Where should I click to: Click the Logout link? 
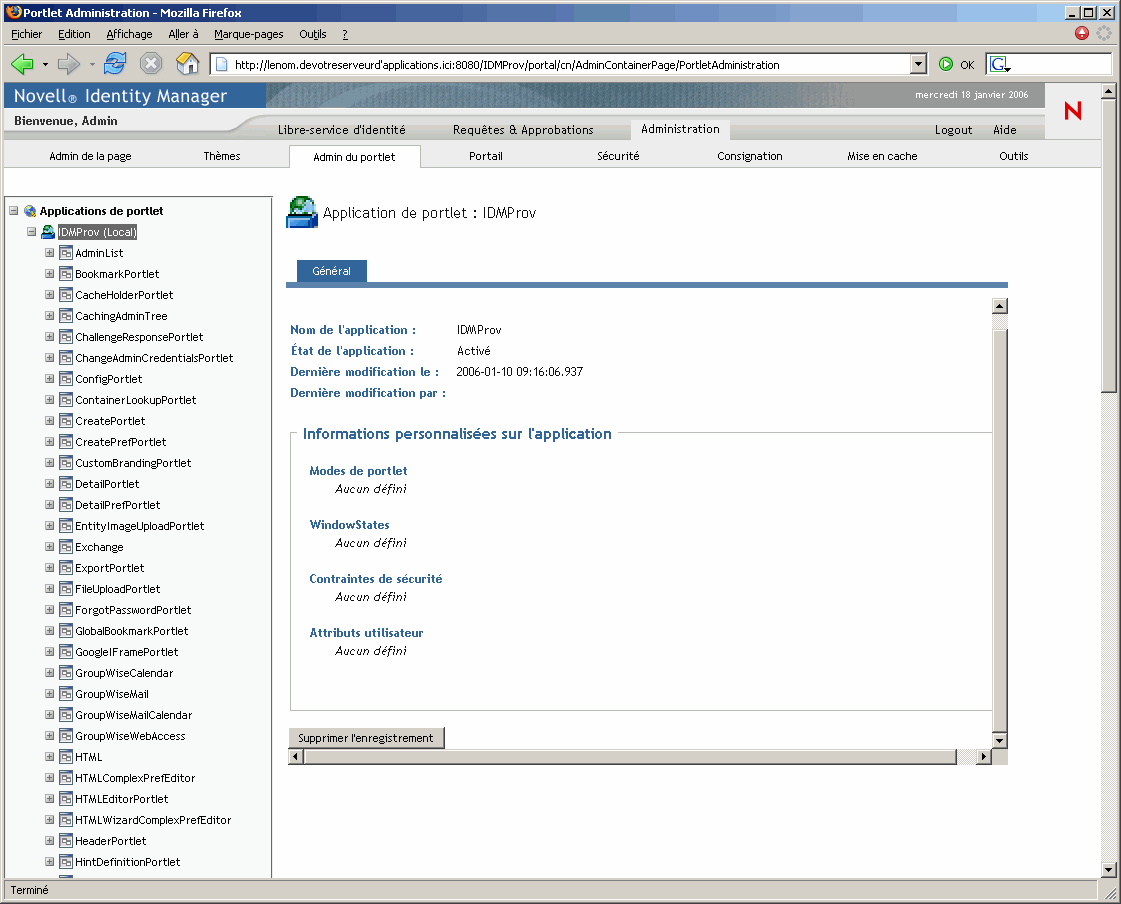click(954, 129)
